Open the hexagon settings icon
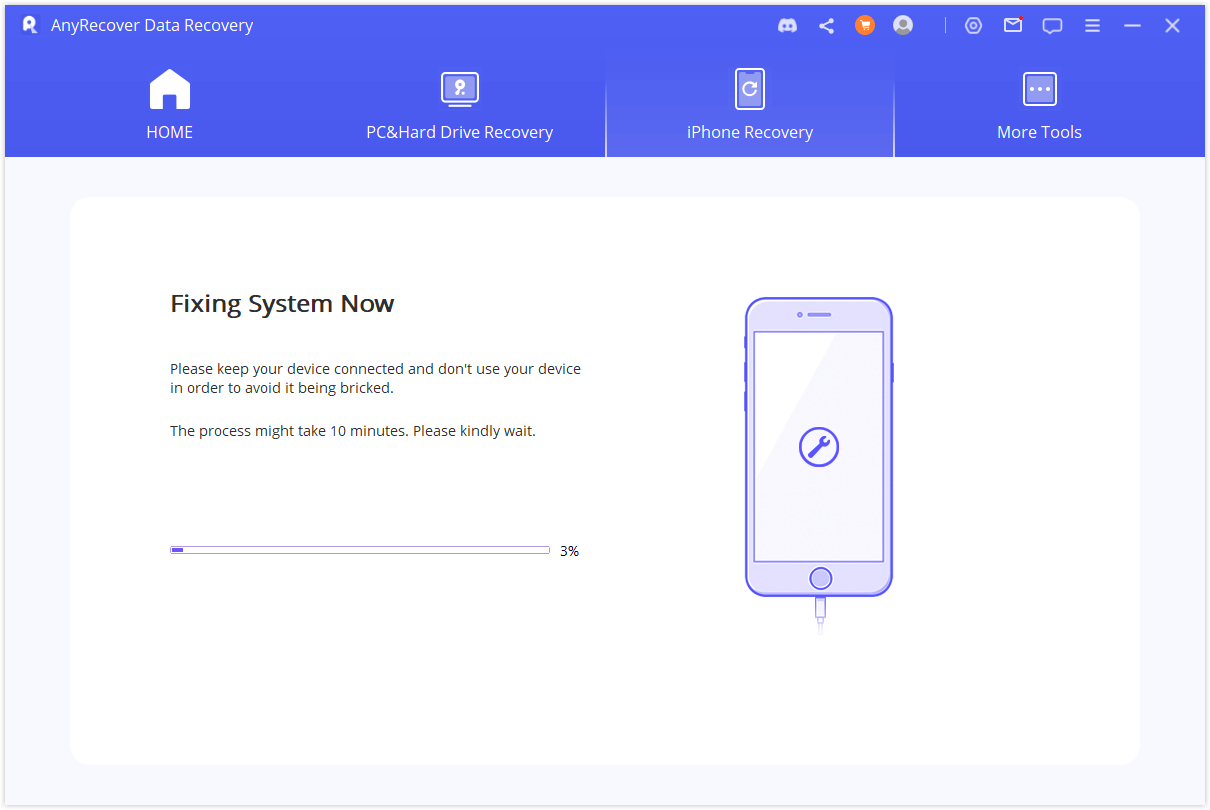Image resolution: width=1210 pixels, height=810 pixels. pyautogui.click(x=973, y=26)
